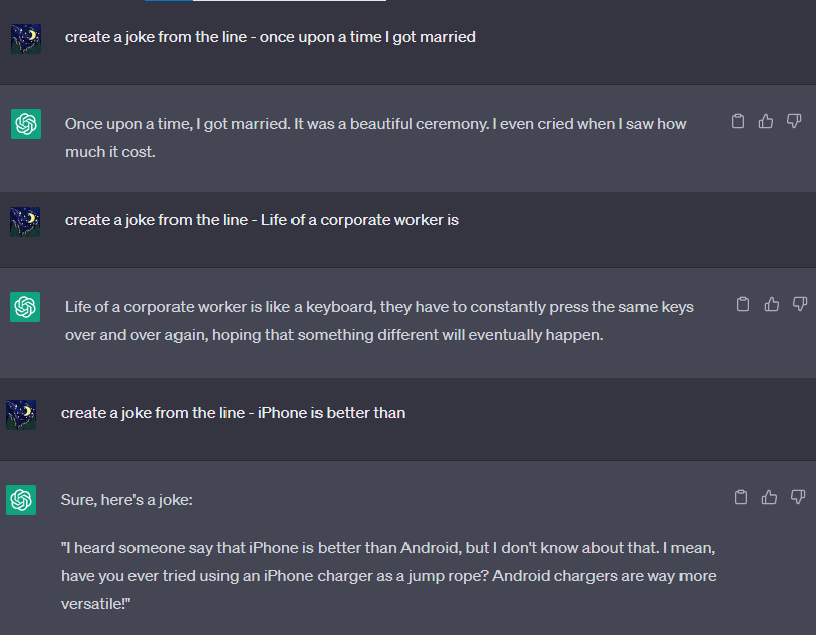
Task: Dislike the corporate worker keyboard joke
Action: tap(800, 304)
